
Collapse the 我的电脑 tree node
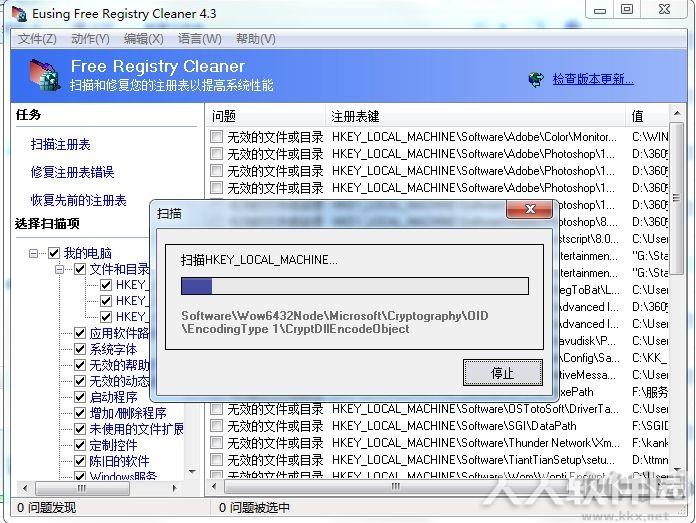tap(33, 254)
